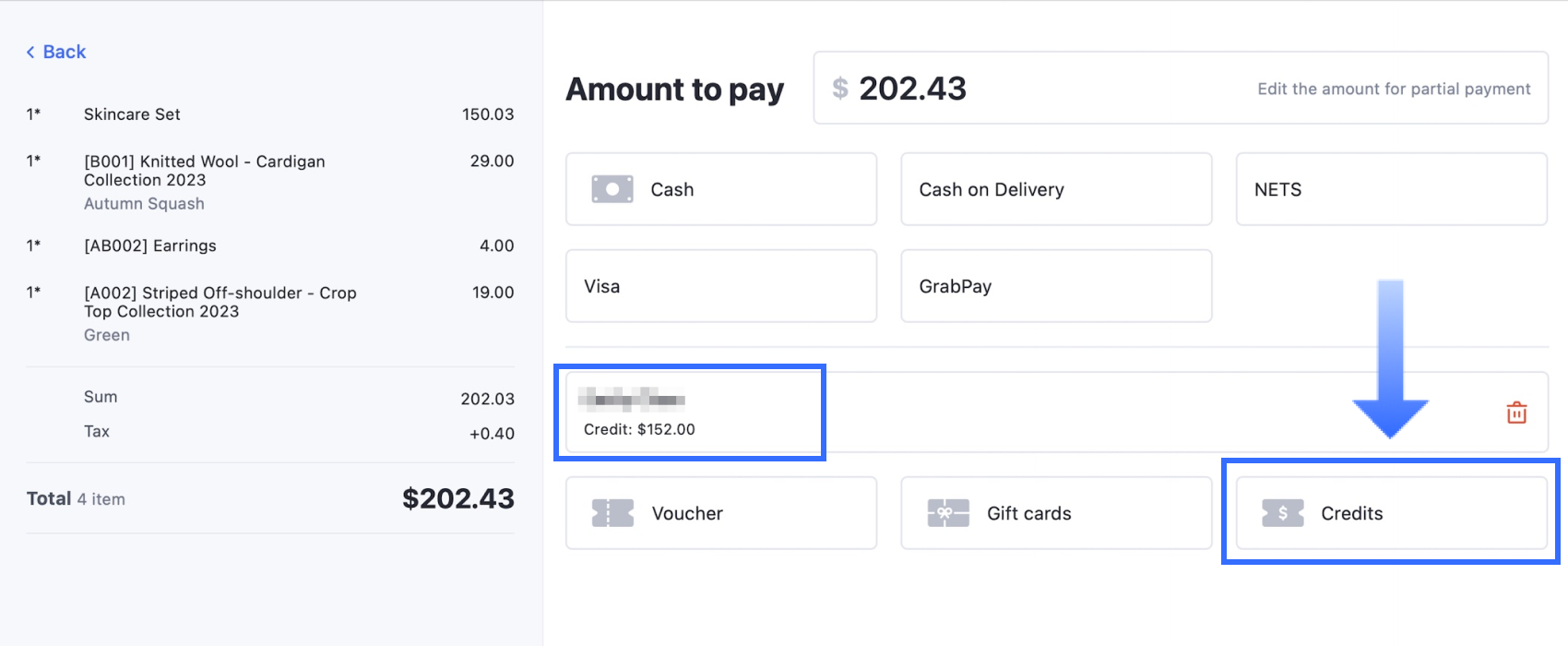Click the dollar sign in amount field

click(x=839, y=89)
